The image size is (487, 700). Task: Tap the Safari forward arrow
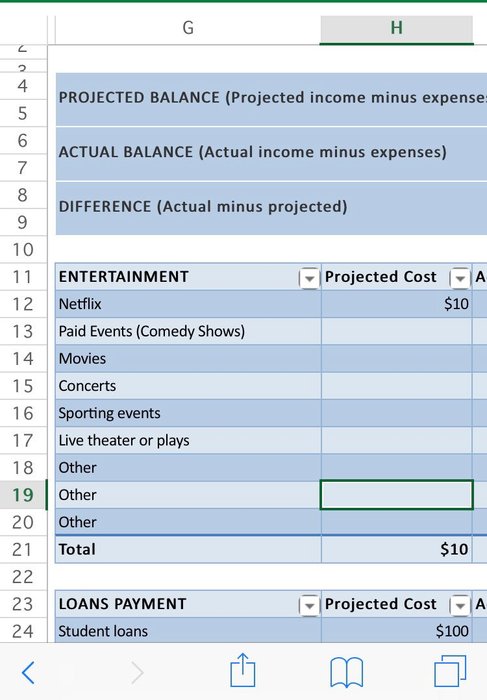click(137, 673)
